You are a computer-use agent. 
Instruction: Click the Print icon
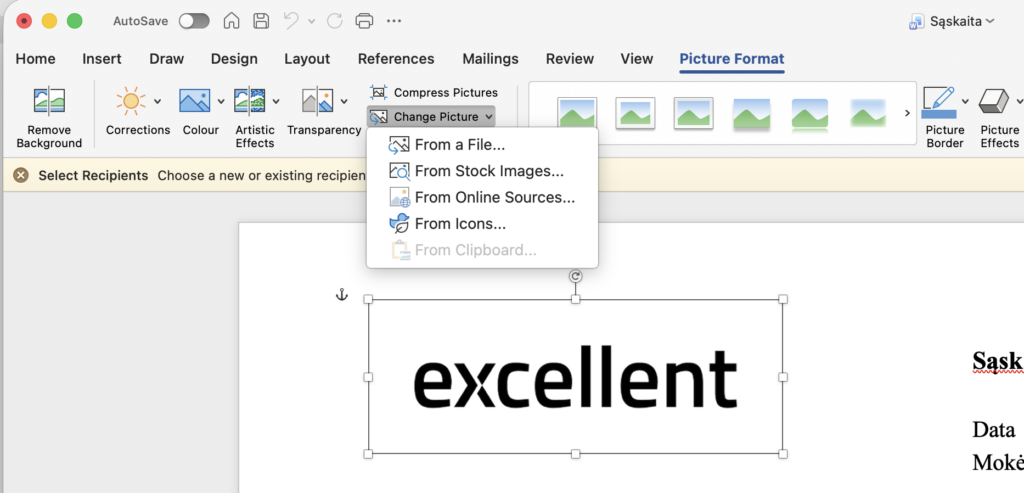pyautogui.click(x=364, y=21)
